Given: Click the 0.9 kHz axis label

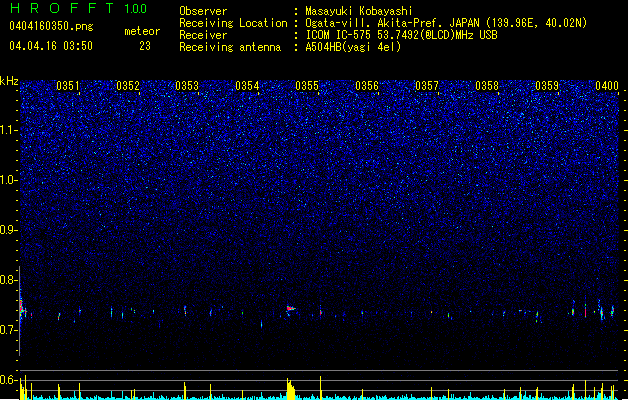Looking at the screenshot, I should coord(9,230).
